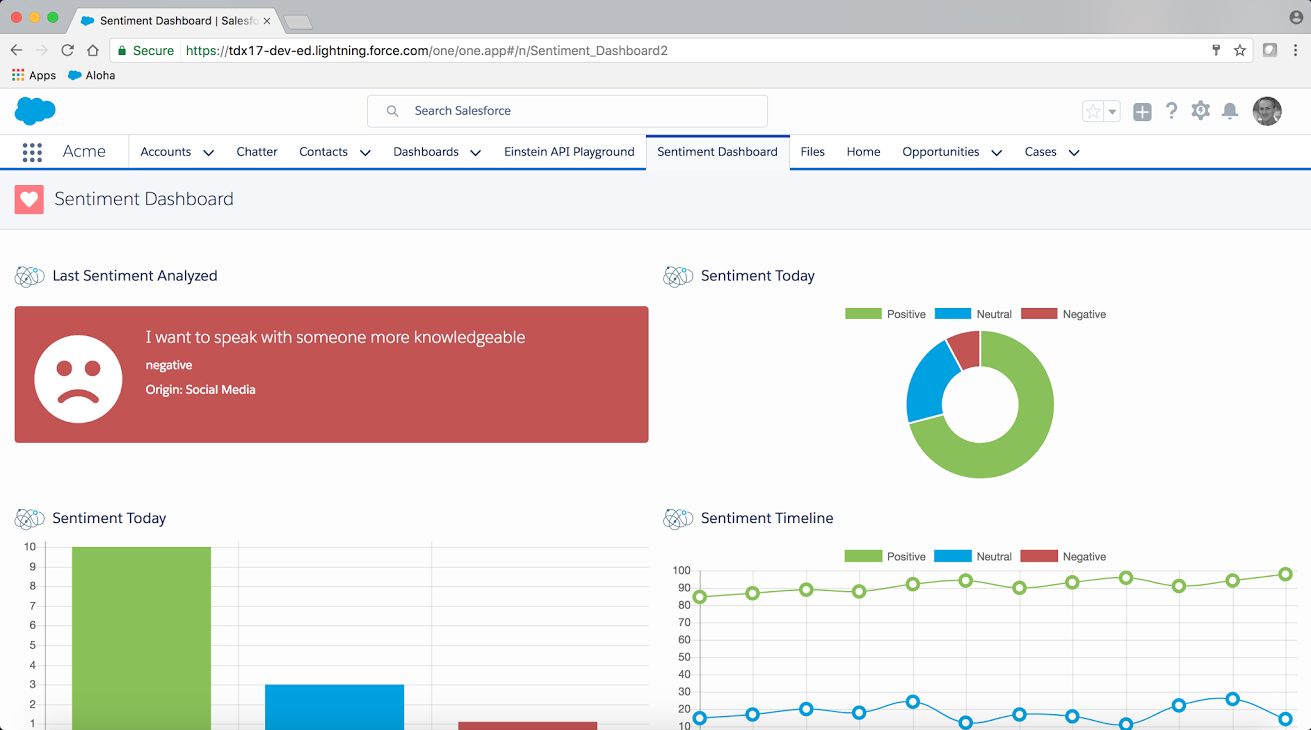The image size is (1311, 730).
Task: Click the green bar in bar chart
Action: (141, 638)
